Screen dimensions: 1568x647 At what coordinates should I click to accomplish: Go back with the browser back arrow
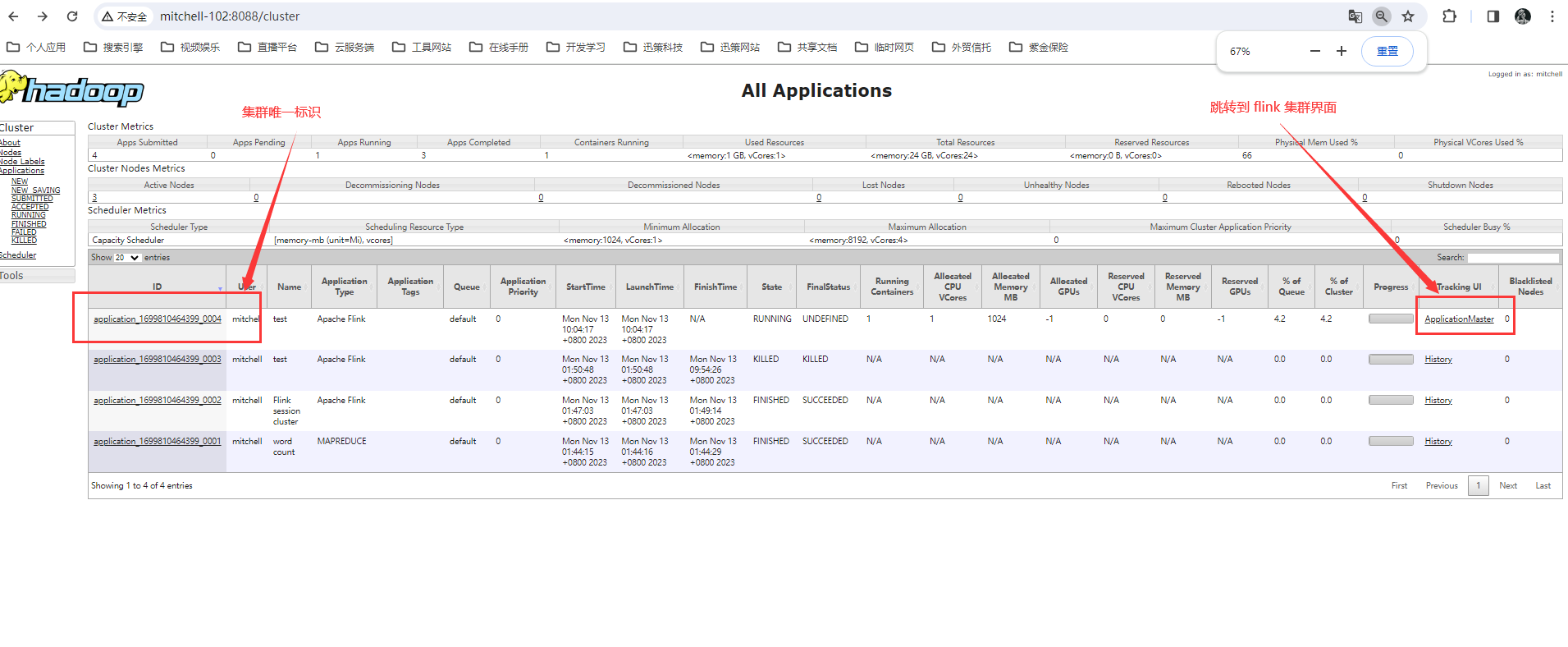click(x=14, y=16)
